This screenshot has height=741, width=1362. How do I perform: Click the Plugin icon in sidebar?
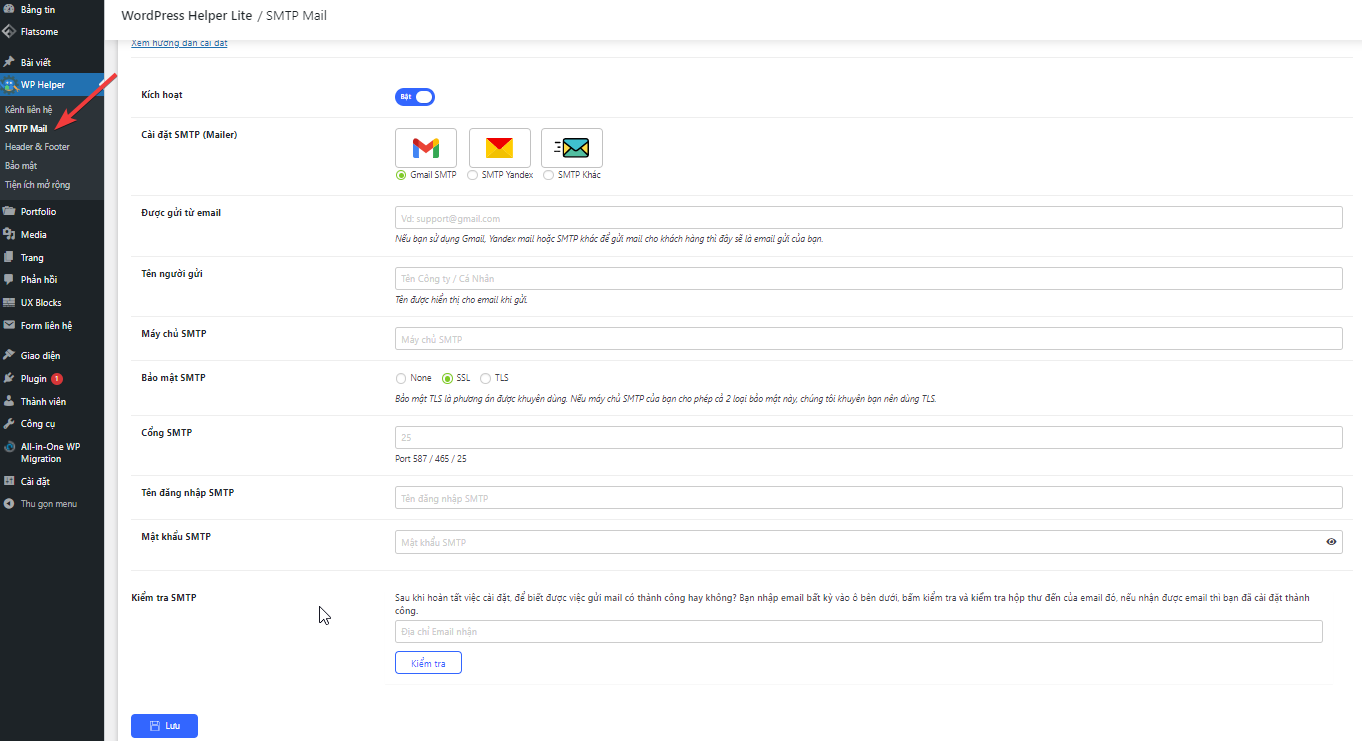pos(9,379)
